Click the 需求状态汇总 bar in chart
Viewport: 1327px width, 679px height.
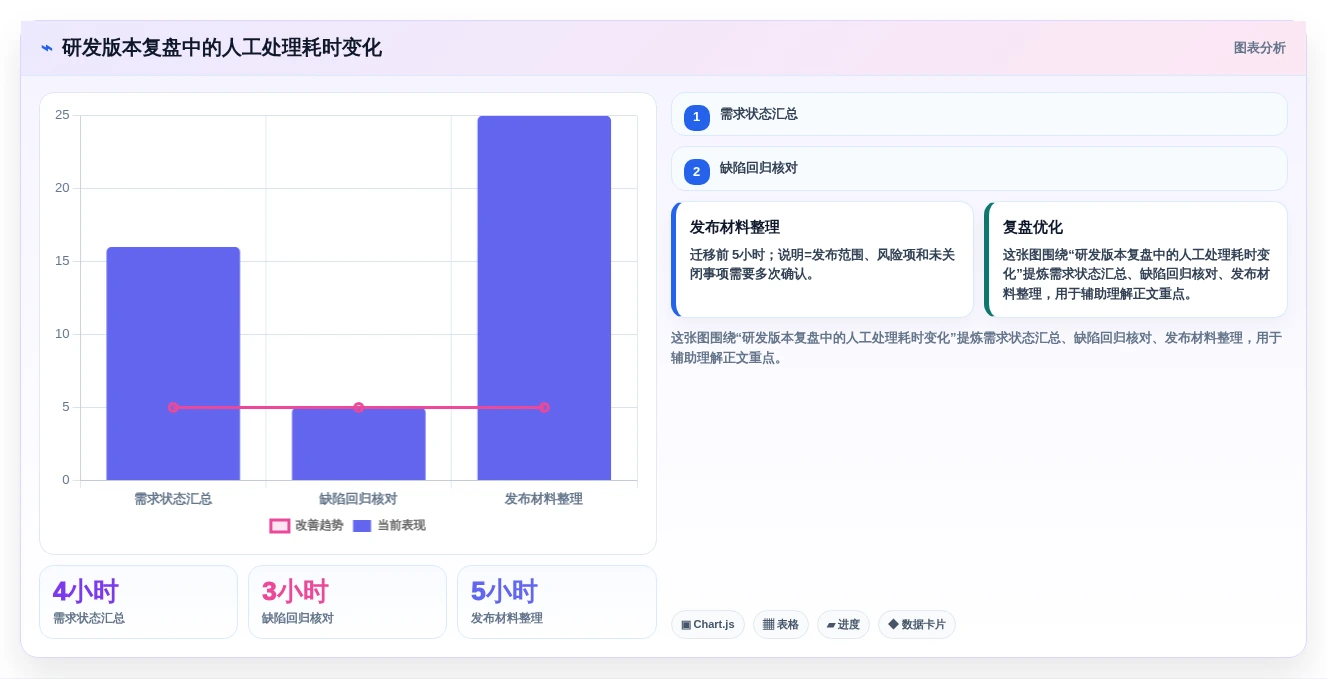pos(173,364)
